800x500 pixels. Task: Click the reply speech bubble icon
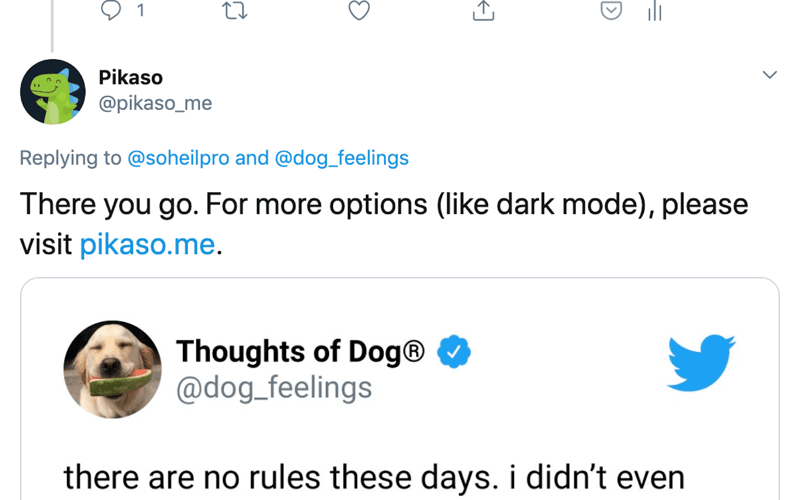[x=112, y=11]
